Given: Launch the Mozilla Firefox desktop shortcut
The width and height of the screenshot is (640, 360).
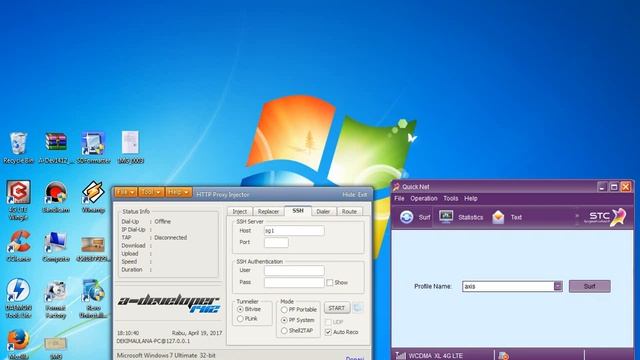Looking at the screenshot, I should 18,340.
